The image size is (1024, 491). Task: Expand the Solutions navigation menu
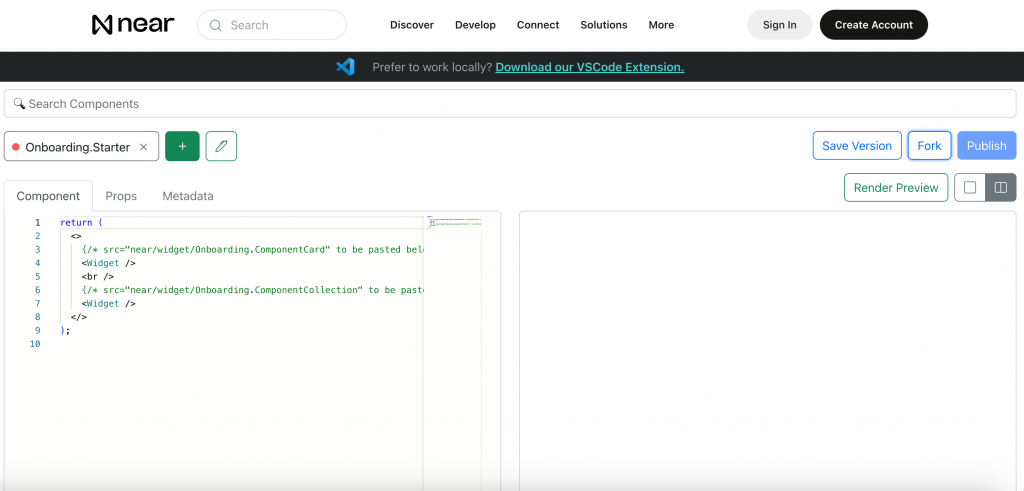point(604,25)
